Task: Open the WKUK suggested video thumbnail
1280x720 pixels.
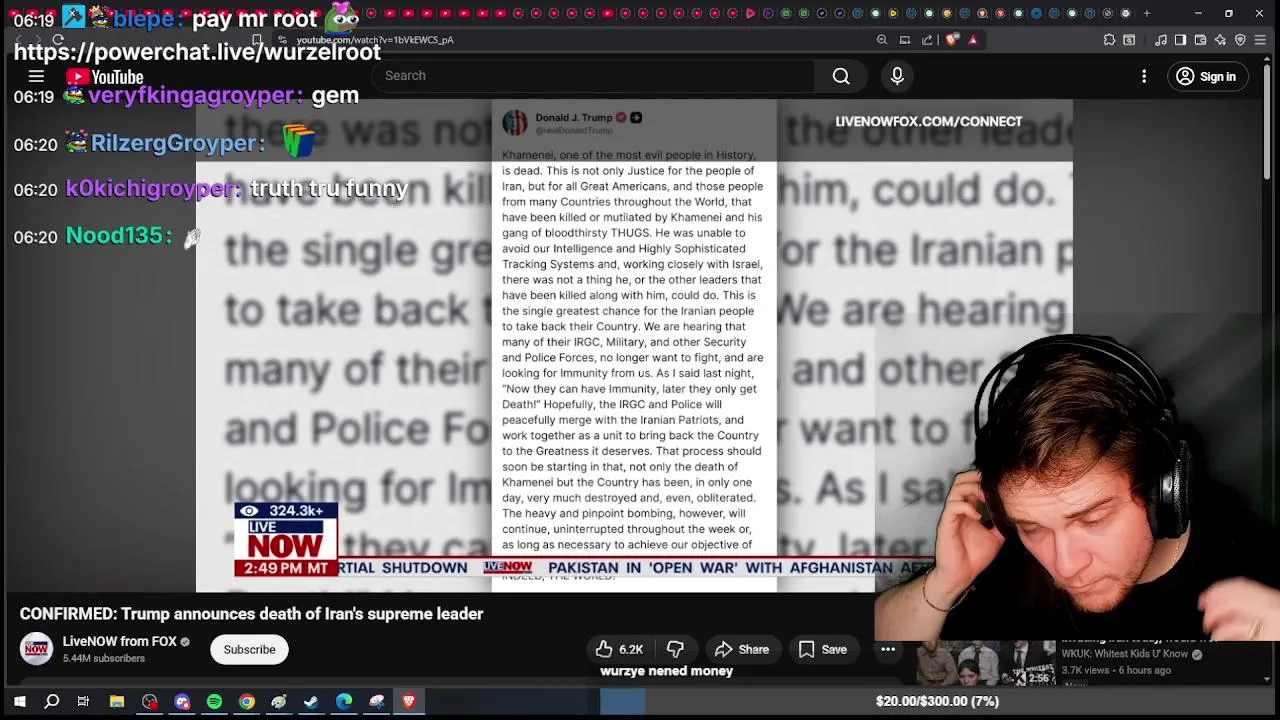Action: [x=985, y=662]
